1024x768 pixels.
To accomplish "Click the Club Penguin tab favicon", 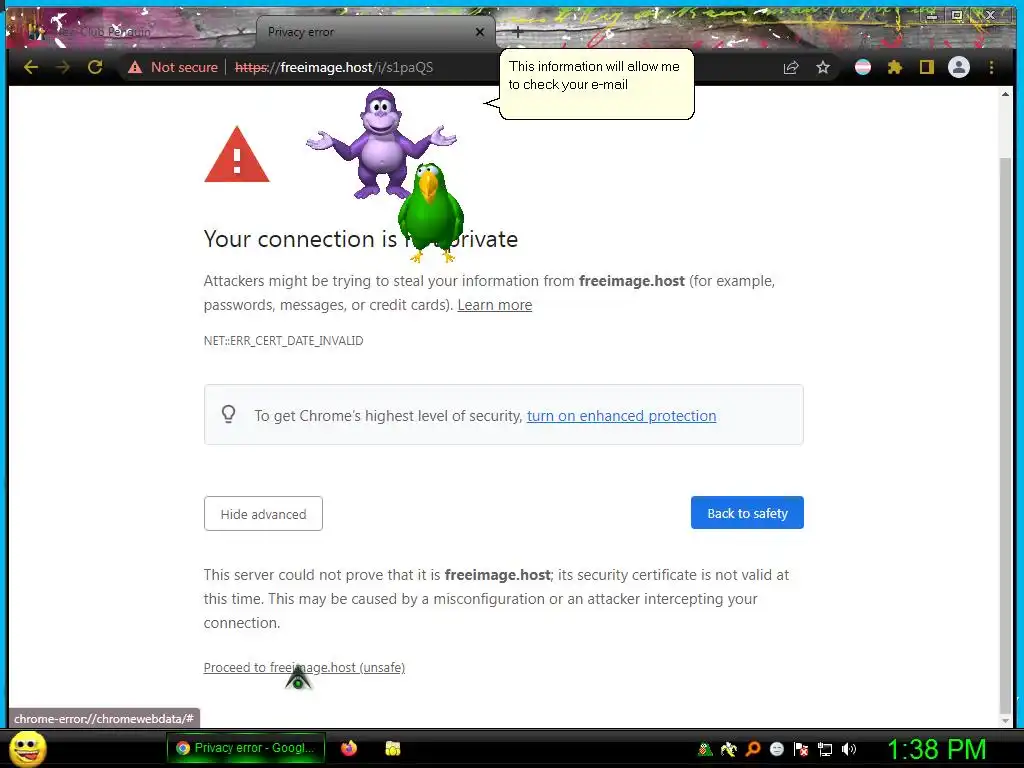I will coord(34,31).
